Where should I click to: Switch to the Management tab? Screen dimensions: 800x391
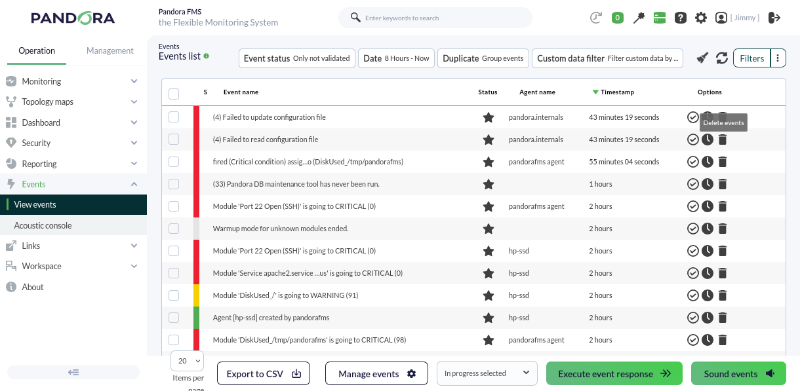(x=110, y=51)
